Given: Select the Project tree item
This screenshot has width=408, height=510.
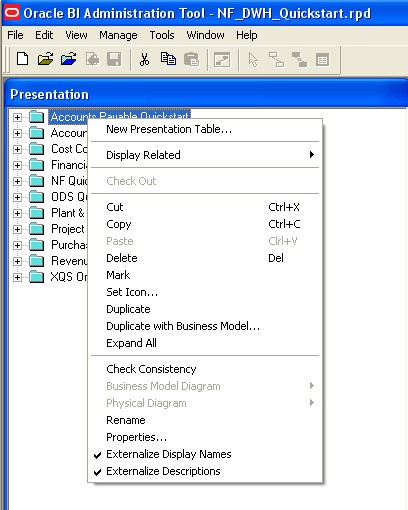Looking at the screenshot, I should (68, 229).
